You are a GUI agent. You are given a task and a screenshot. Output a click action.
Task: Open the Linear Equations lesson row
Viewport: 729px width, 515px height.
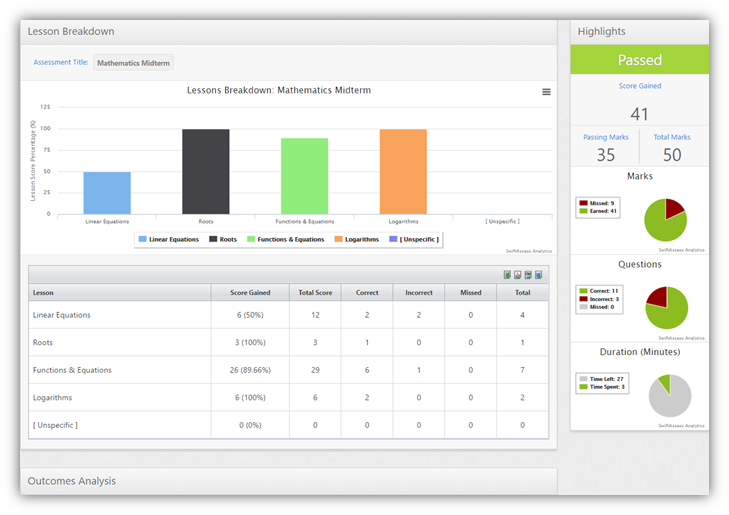pos(62,315)
